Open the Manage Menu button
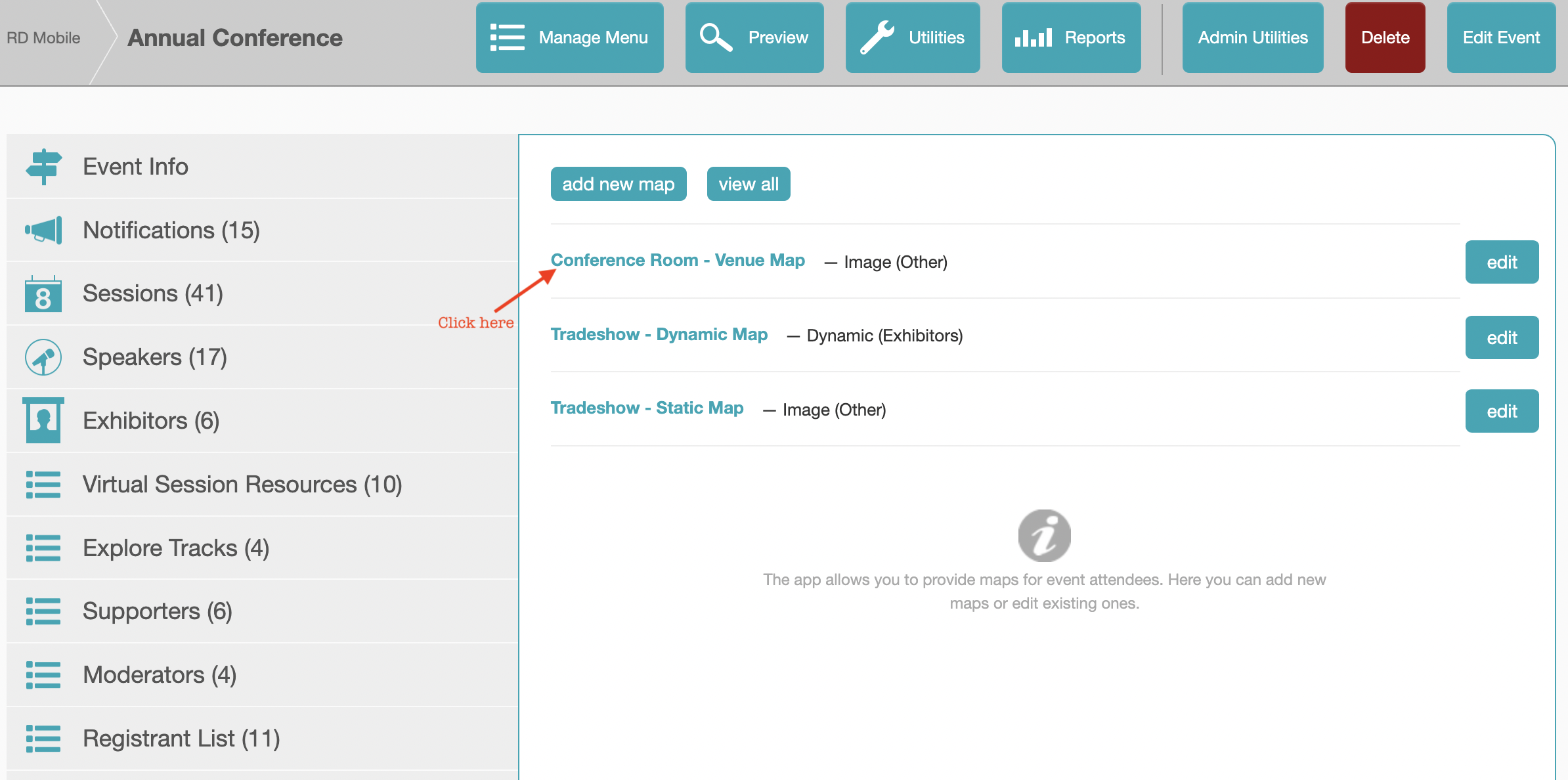Image resolution: width=1568 pixels, height=780 pixels. click(569, 37)
